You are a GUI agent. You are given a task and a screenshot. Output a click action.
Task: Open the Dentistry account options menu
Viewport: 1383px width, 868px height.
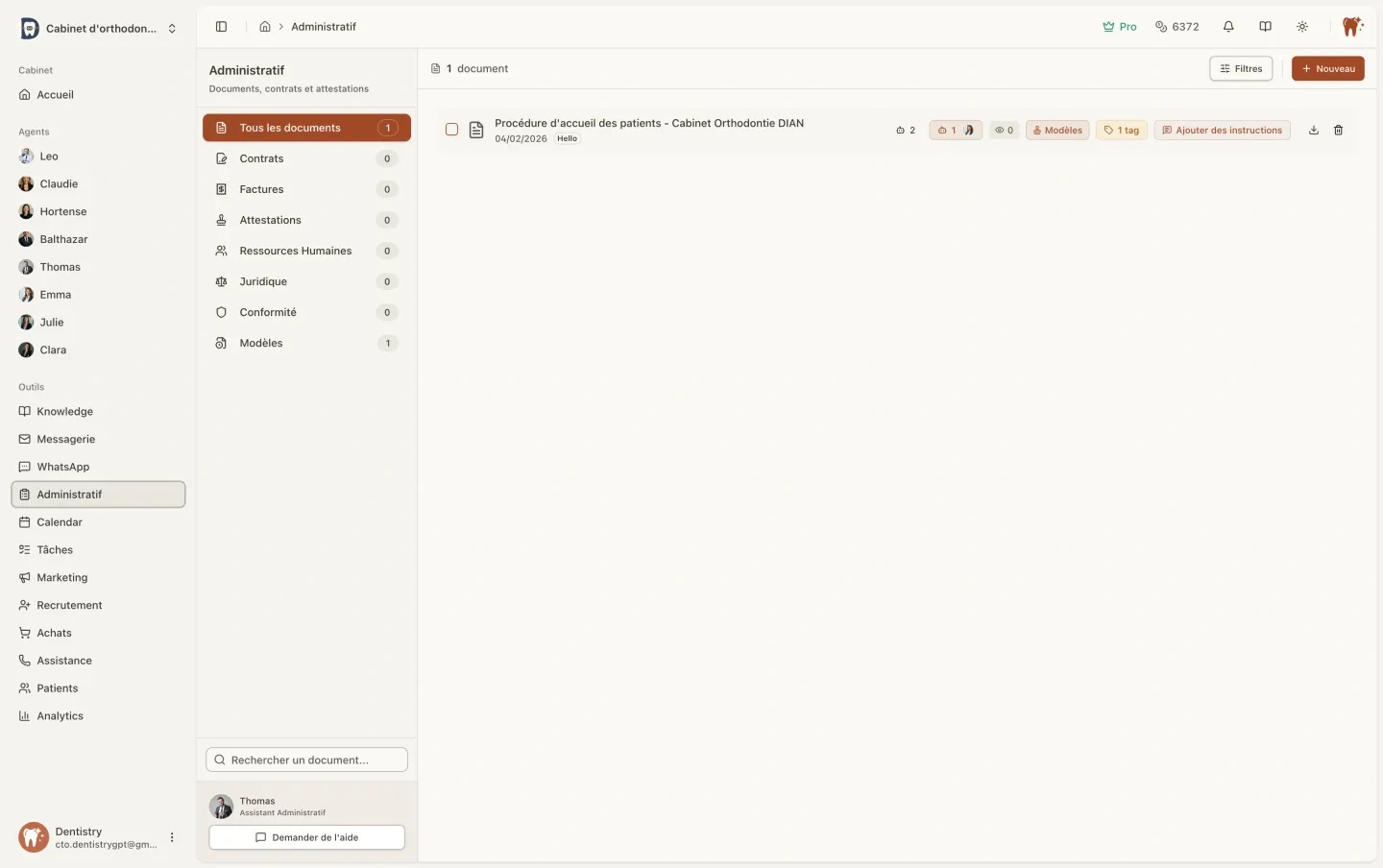click(x=172, y=837)
